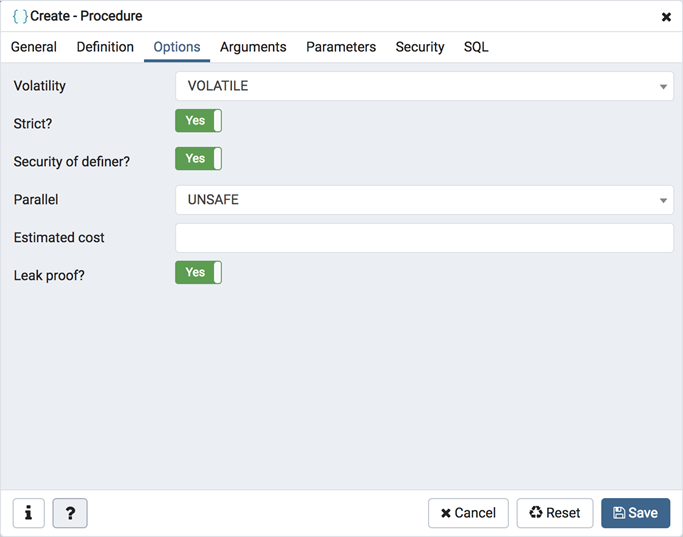This screenshot has width=683, height=537.
Task: Go to the Arguments tab
Action: 253,47
